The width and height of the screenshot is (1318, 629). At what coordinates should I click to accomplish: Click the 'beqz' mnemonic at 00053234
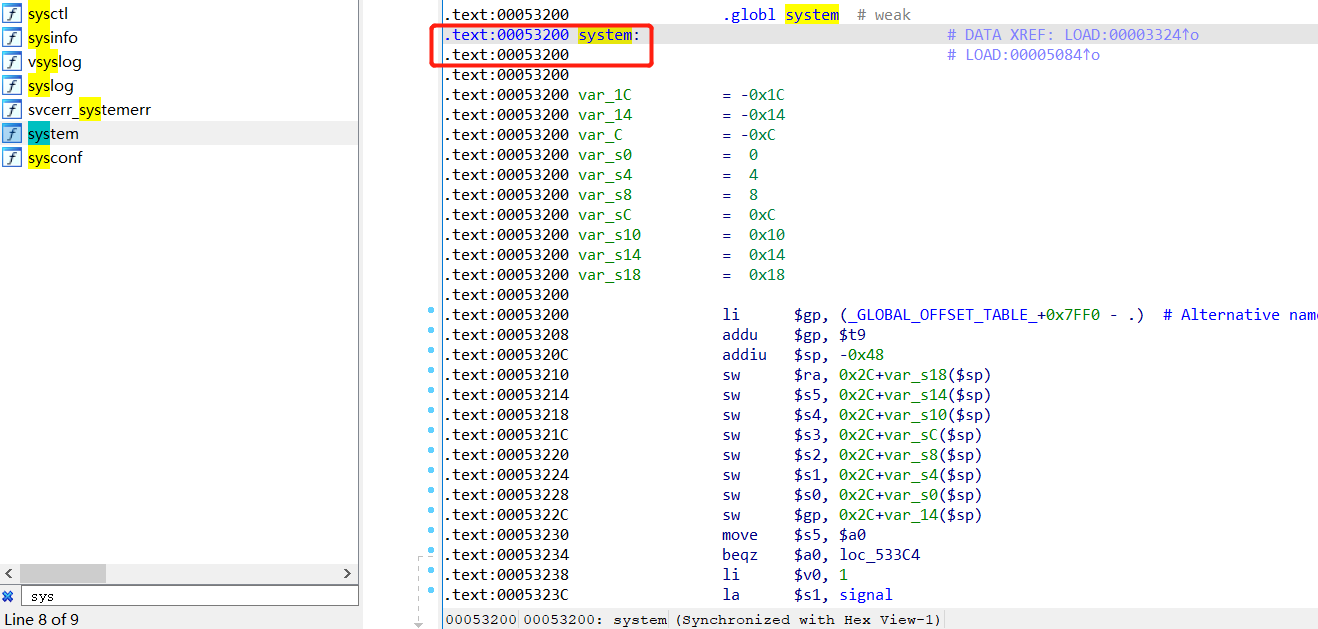(740, 555)
